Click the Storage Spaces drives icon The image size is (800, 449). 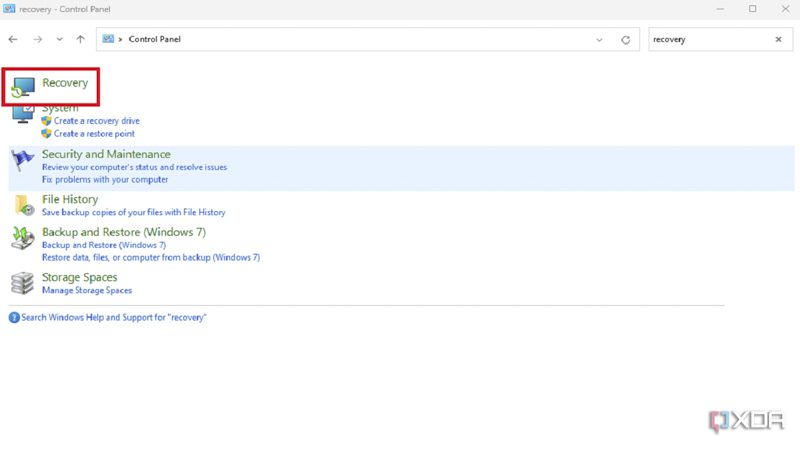22,283
